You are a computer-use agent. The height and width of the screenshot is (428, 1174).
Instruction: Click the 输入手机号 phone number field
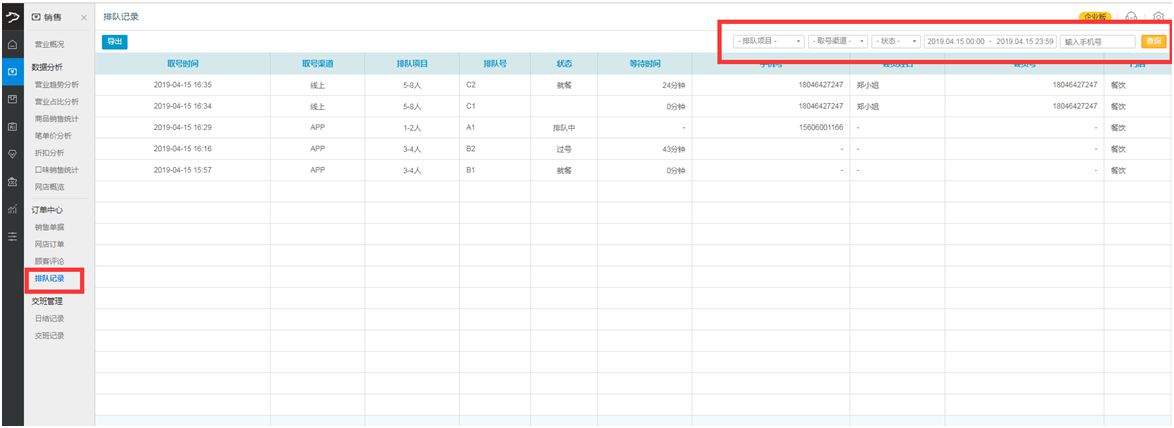click(x=1097, y=41)
